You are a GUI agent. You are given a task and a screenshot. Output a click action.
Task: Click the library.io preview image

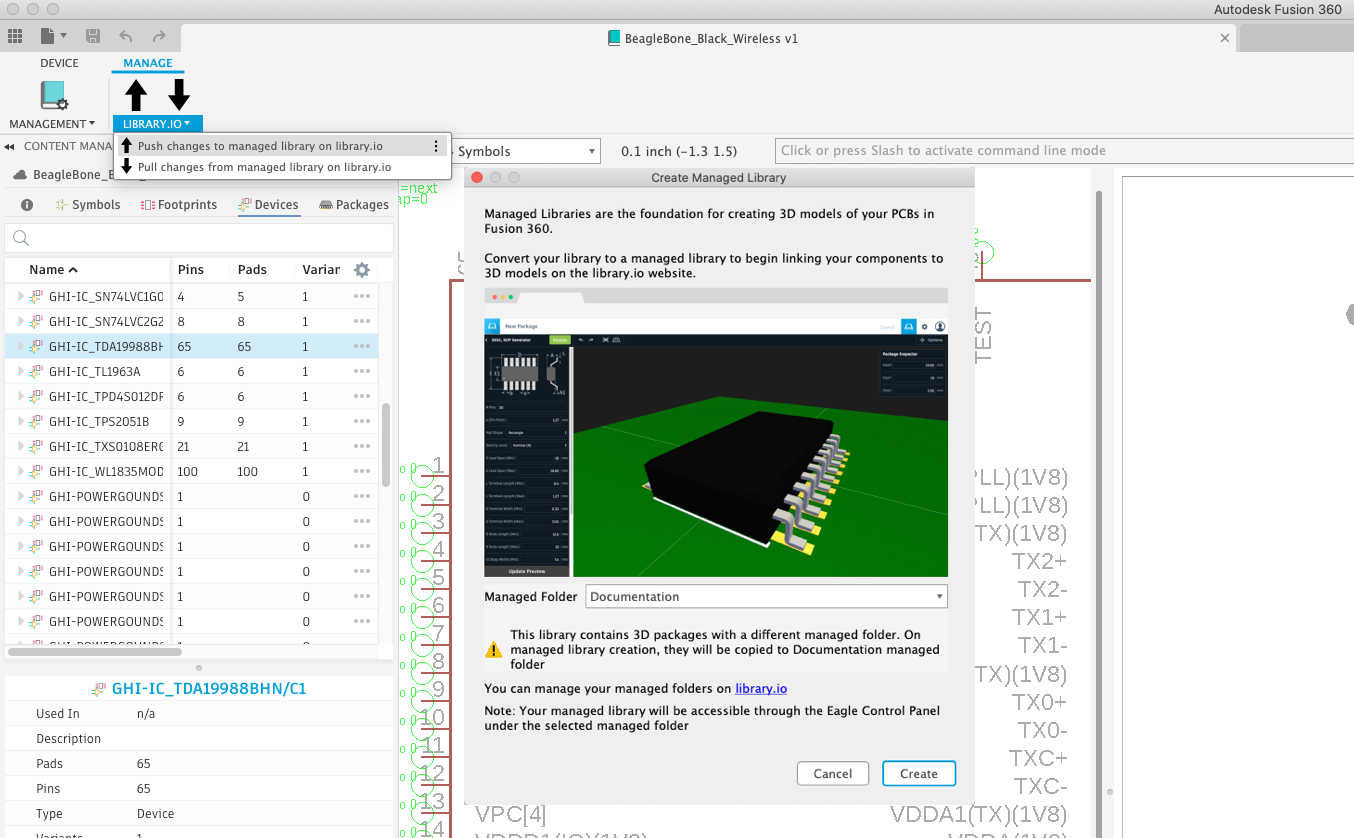pyautogui.click(x=716, y=433)
